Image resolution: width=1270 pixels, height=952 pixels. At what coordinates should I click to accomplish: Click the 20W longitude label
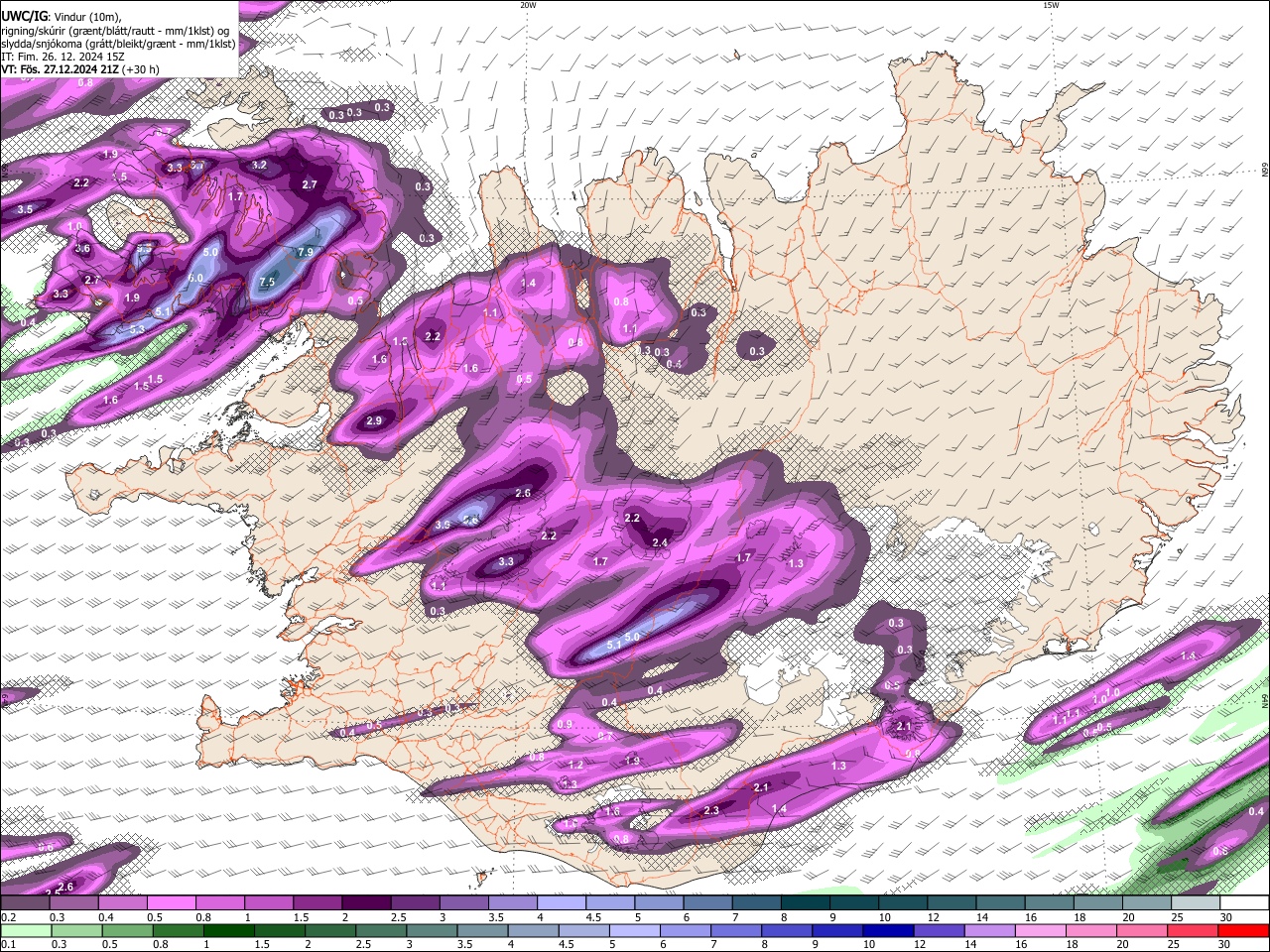(x=528, y=5)
